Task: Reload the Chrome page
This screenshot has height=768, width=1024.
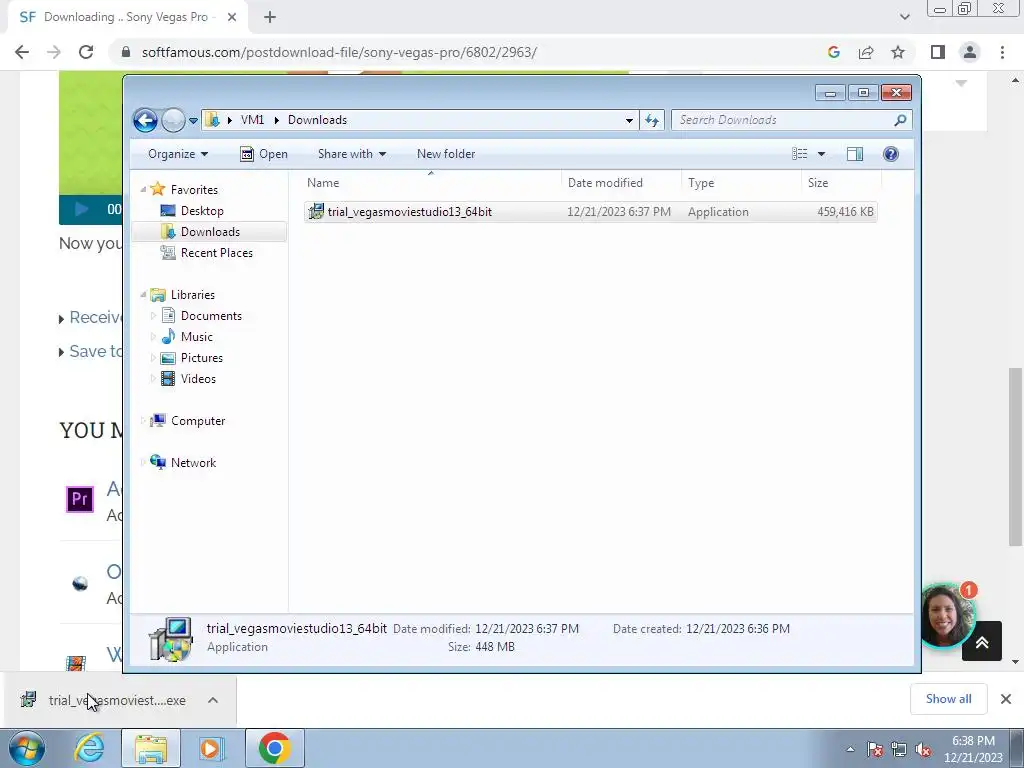Action: coord(86,52)
